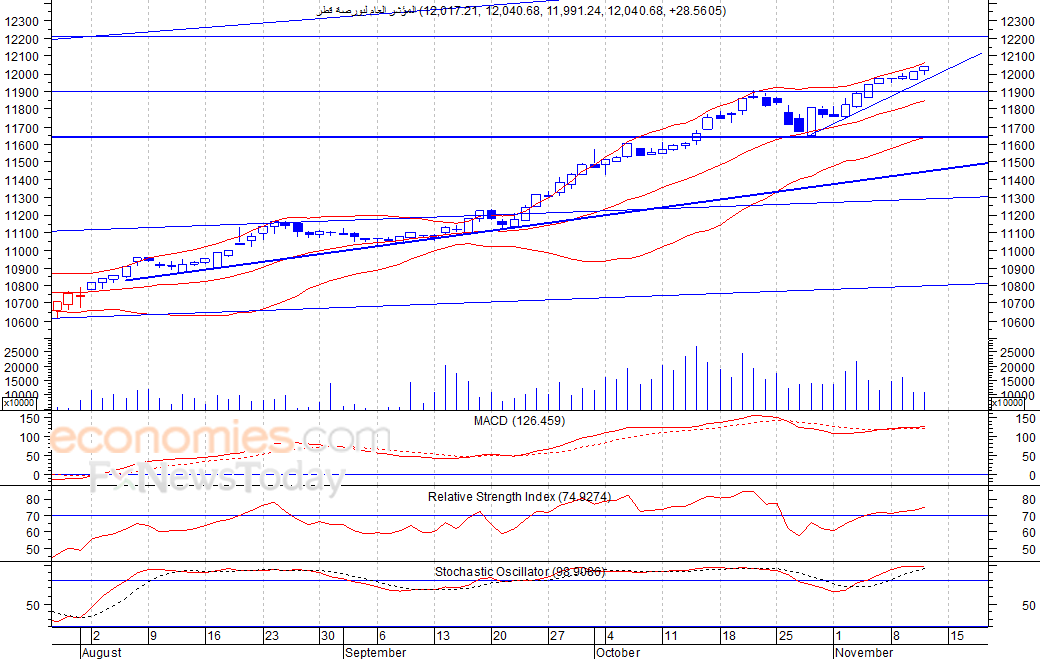1040x659 pixels.
Task: Click the economies.com watermark logo
Action: (219, 438)
